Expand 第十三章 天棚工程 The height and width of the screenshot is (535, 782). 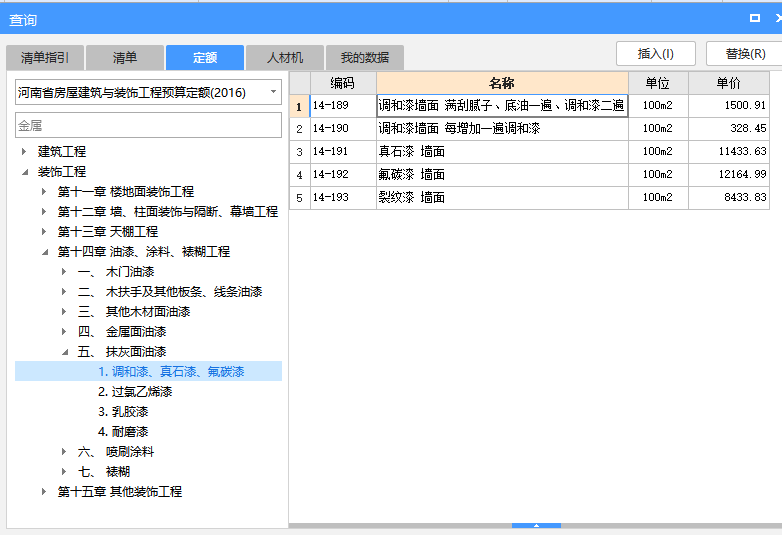[x=43, y=231]
